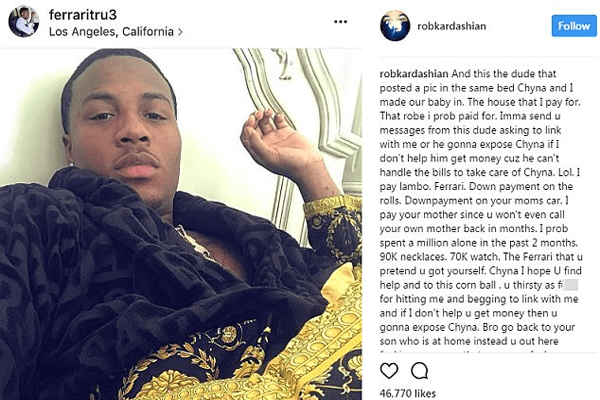Follow robkardashian with the blue button

(x=574, y=26)
